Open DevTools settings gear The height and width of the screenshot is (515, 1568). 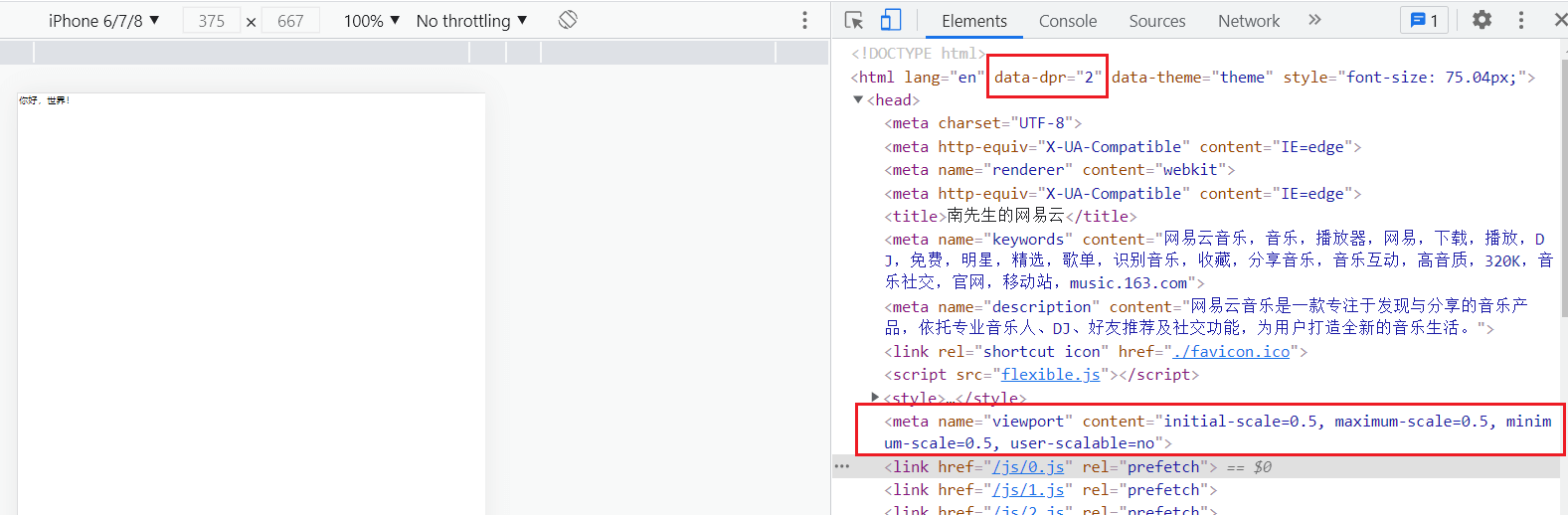click(x=1481, y=20)
